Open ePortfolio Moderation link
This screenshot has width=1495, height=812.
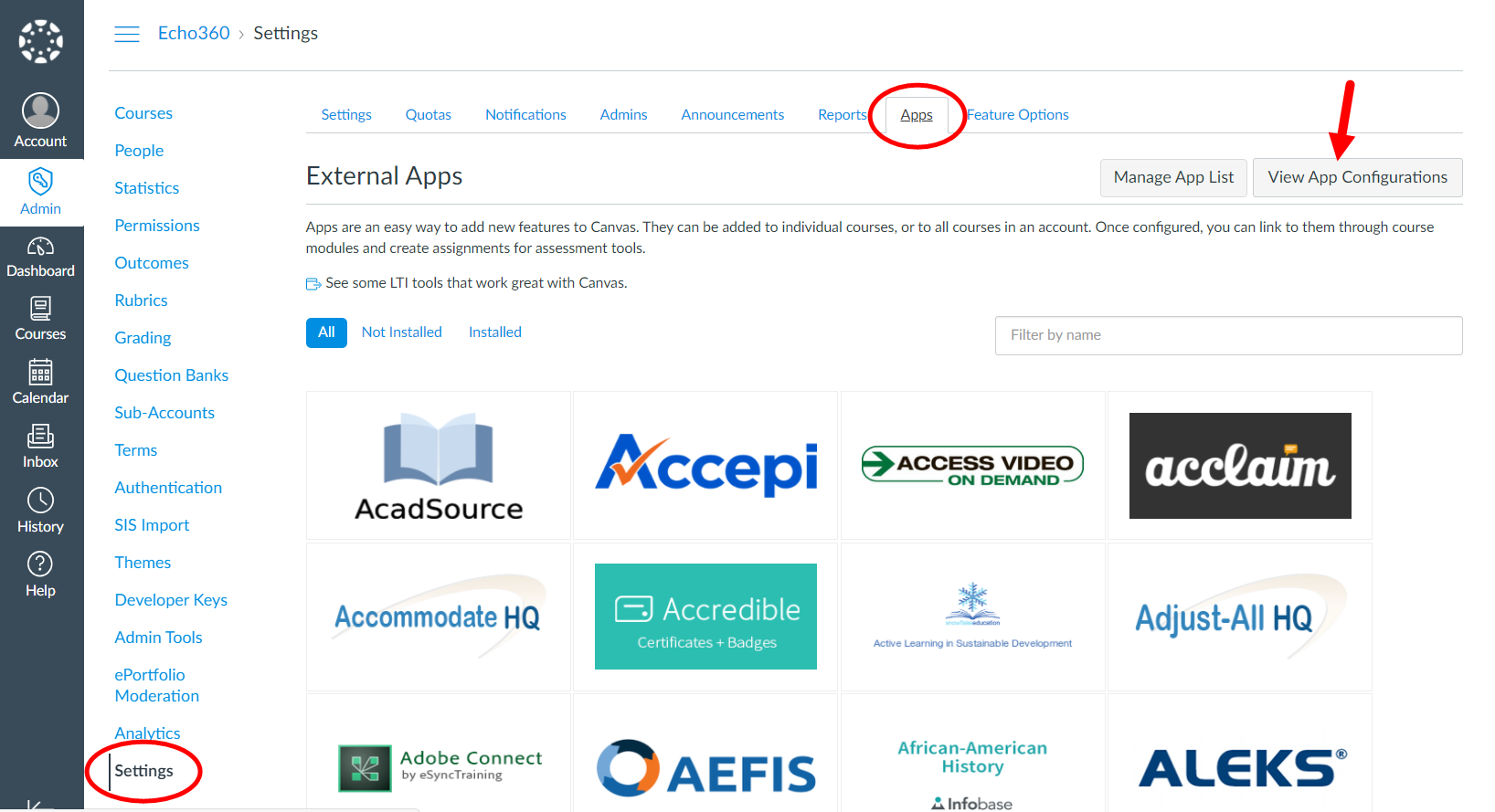(156, 685)
